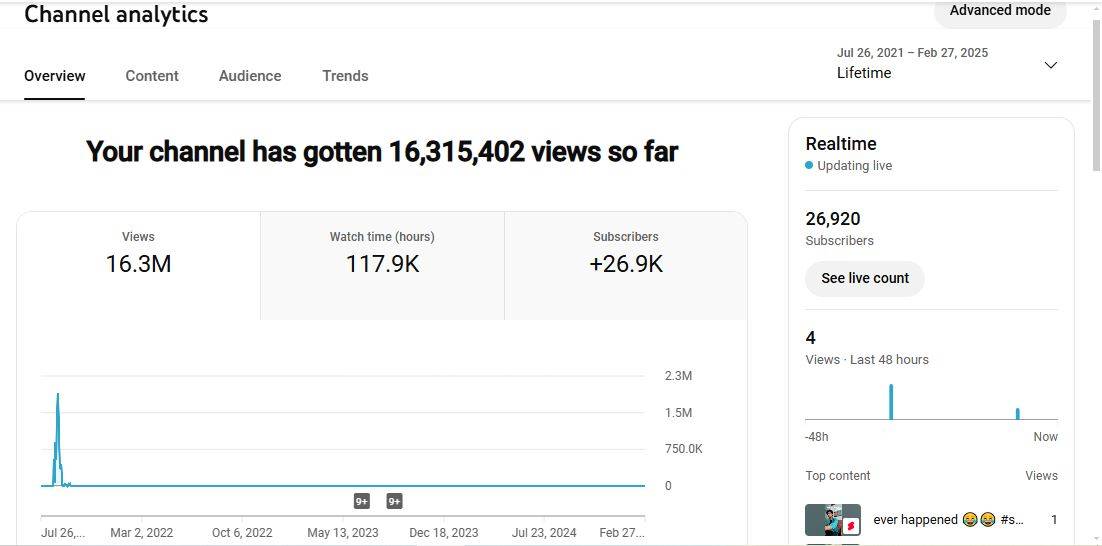Click the scrollbar down arrow
Viewport: 1102px width, 546px height.
(1095, 538)
